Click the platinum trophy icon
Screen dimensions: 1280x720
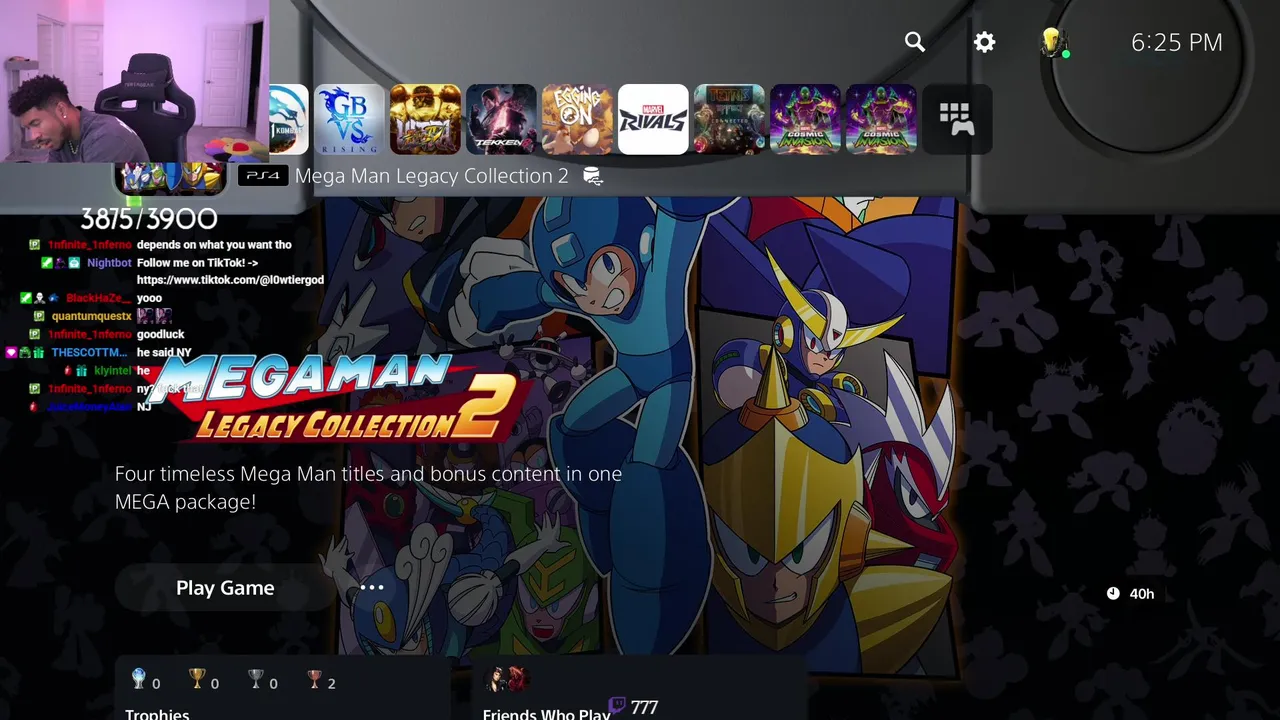(x=139, y=680)
